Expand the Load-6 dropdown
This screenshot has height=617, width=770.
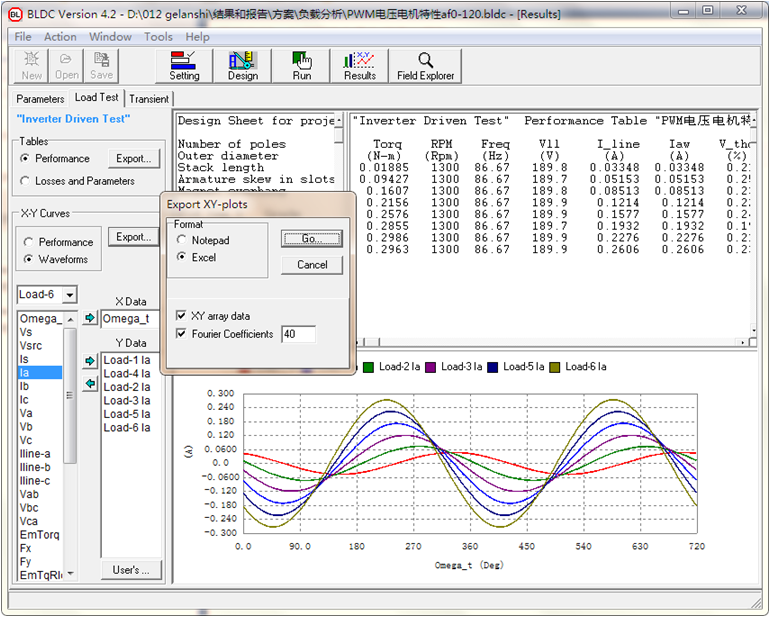(x=69, y=295)
